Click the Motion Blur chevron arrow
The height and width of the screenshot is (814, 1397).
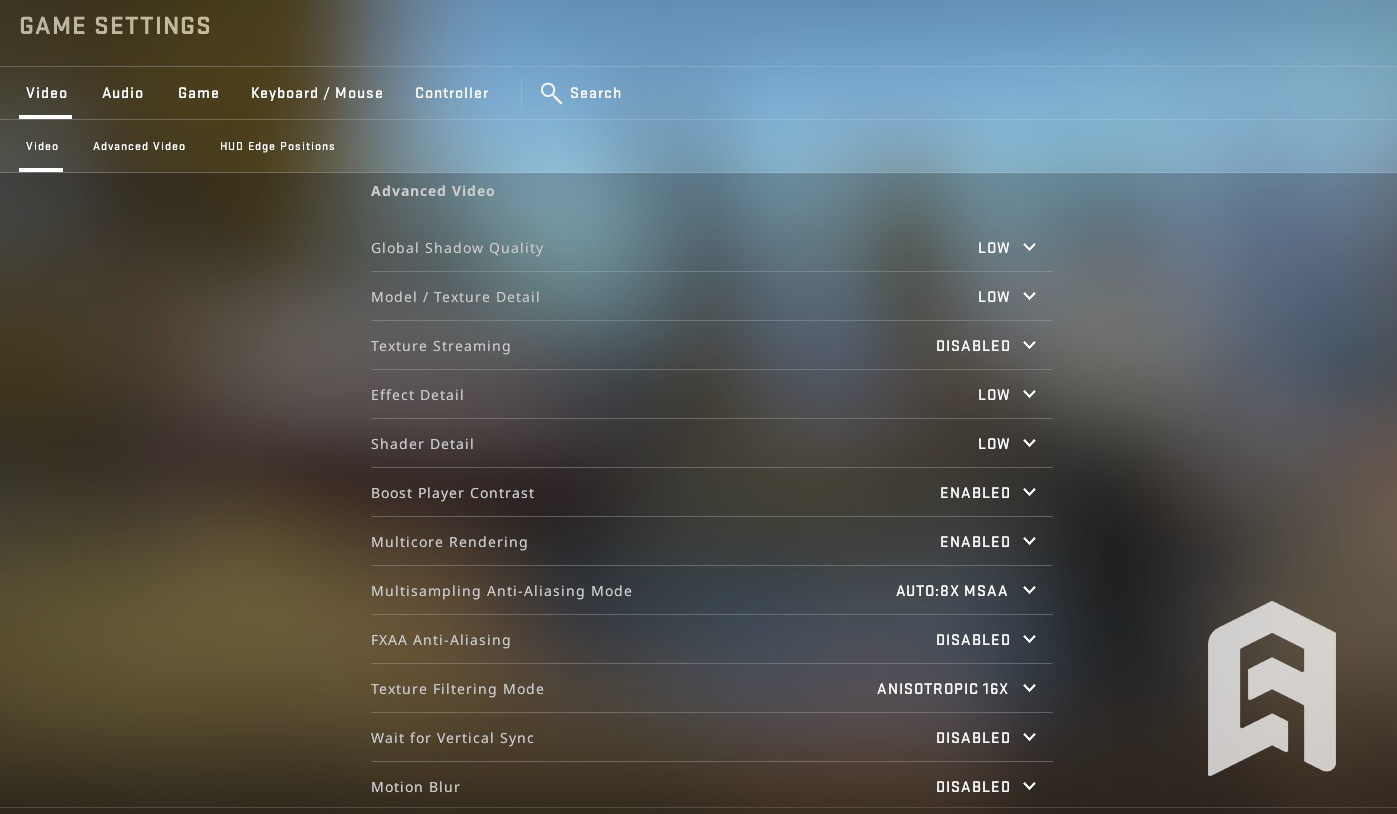click(1029, 787)
